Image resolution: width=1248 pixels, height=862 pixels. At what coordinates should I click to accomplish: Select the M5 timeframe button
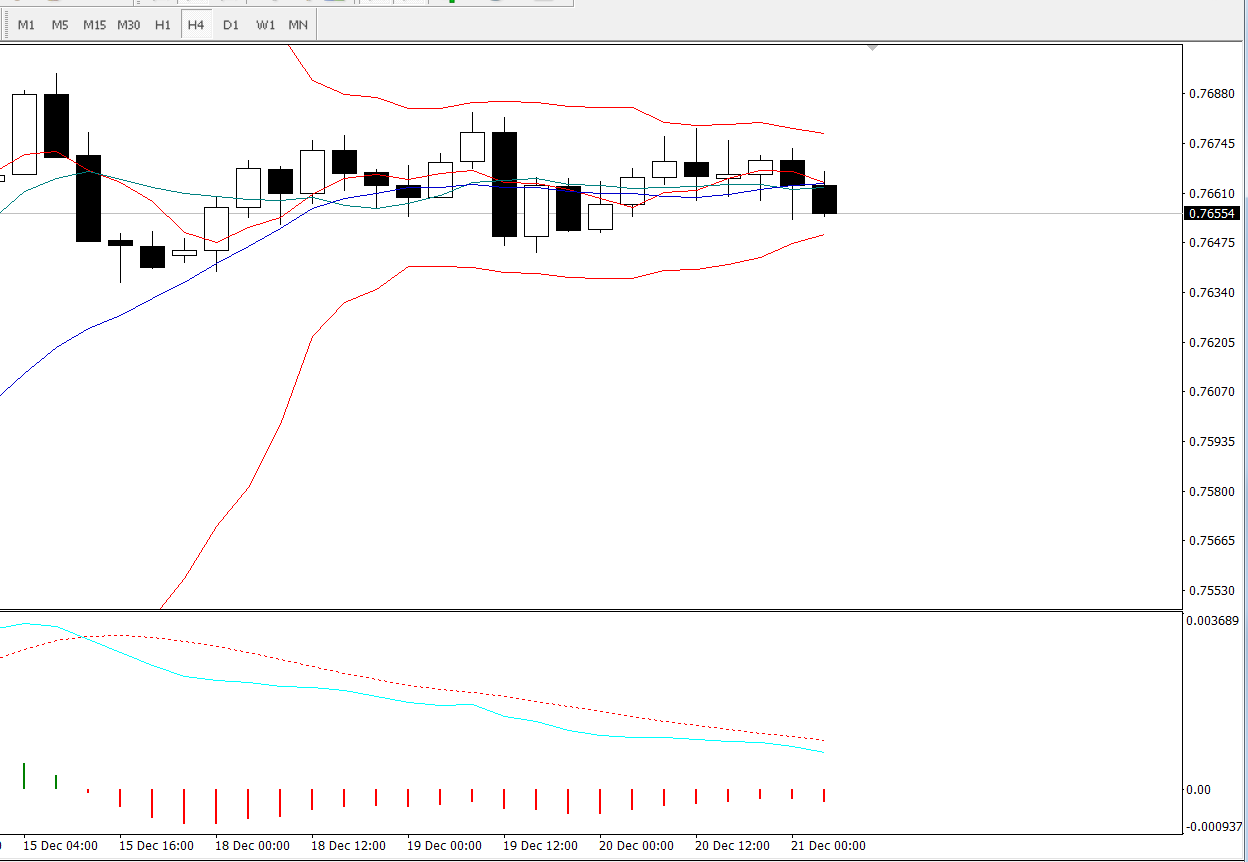pyautogui.click(x=60, y=25)
